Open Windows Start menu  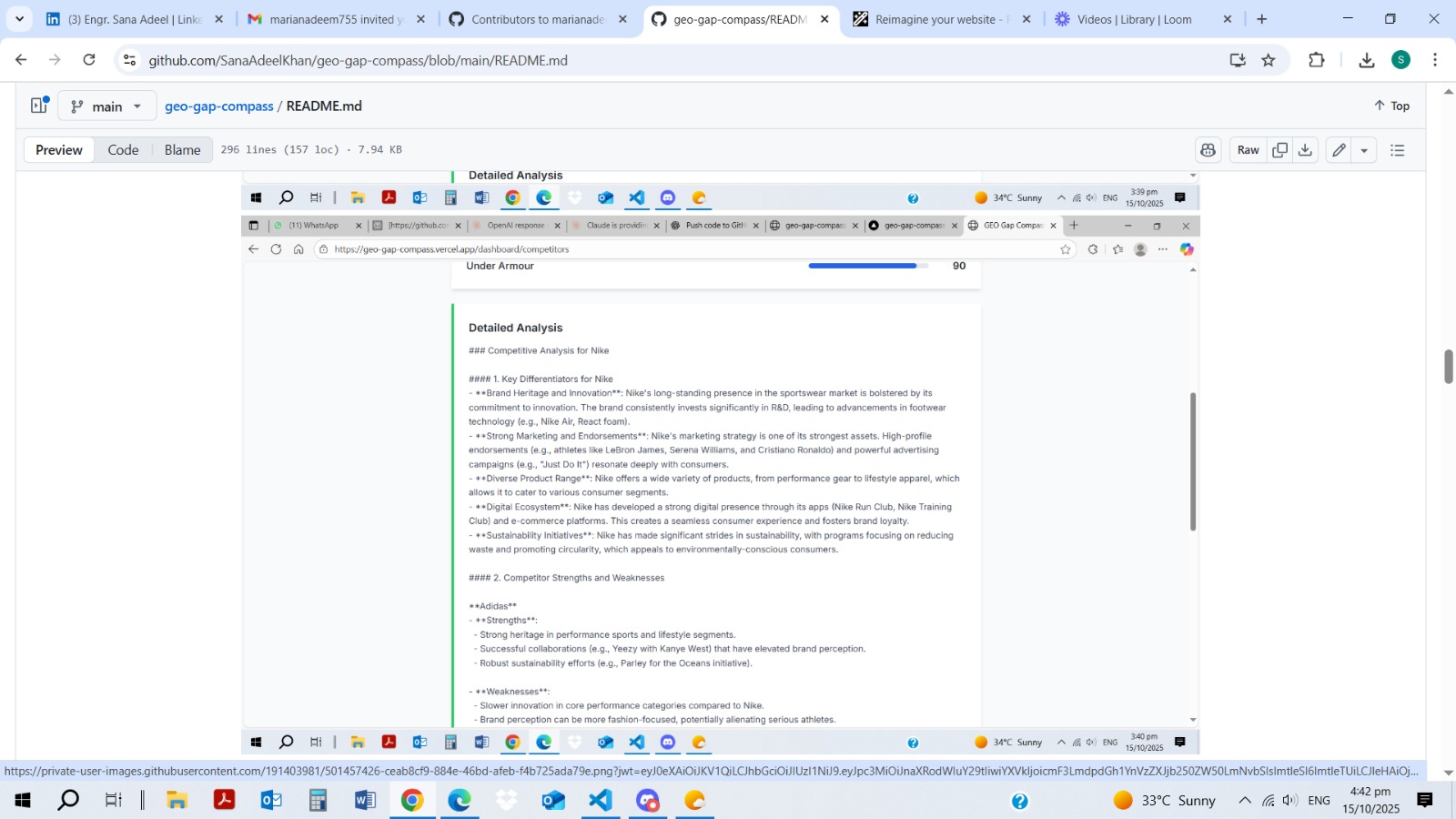pyautogui.click(x=23, y=801)
